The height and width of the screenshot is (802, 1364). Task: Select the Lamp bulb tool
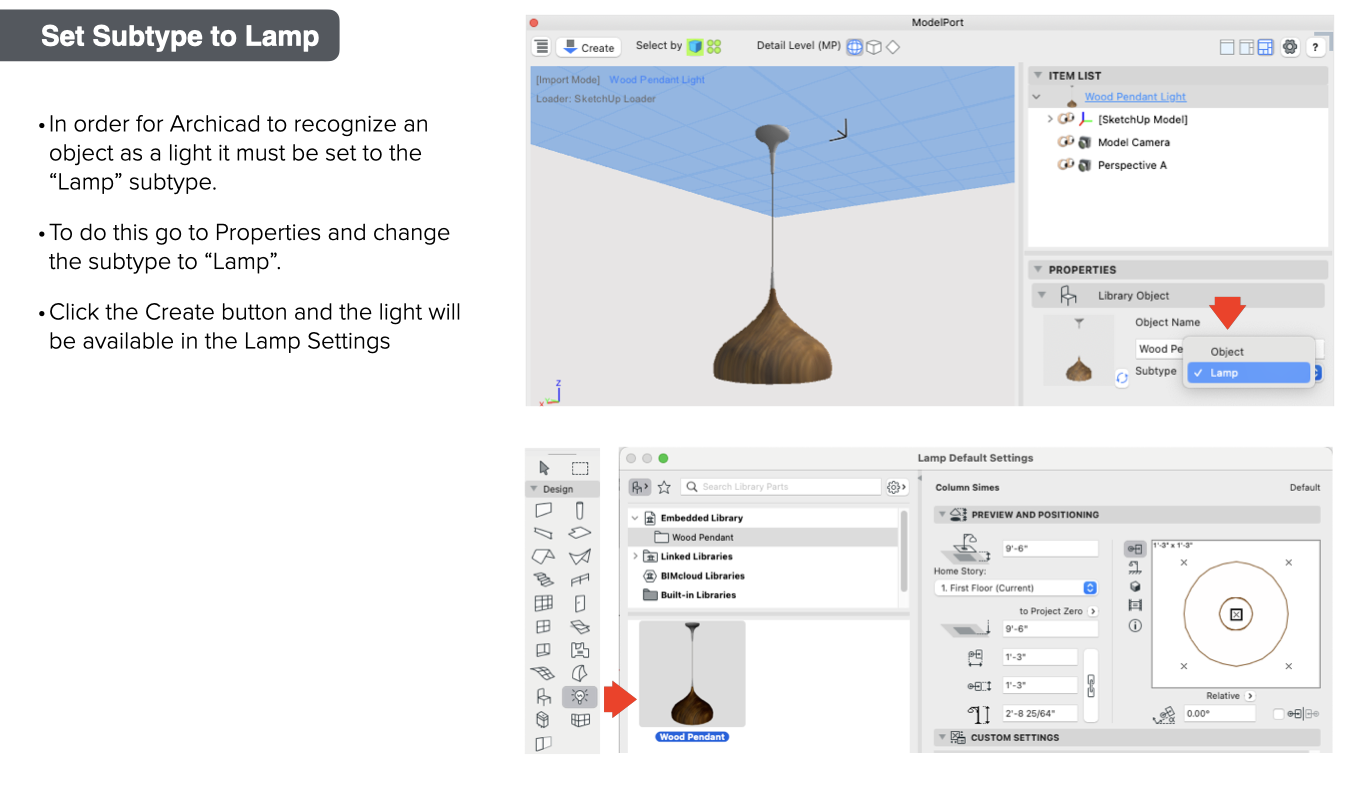[580, 697]
